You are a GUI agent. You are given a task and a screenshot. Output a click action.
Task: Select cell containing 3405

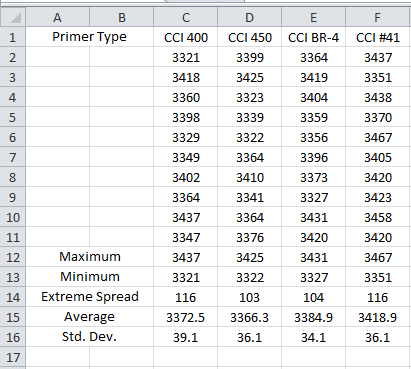click(x=377, y=157)
